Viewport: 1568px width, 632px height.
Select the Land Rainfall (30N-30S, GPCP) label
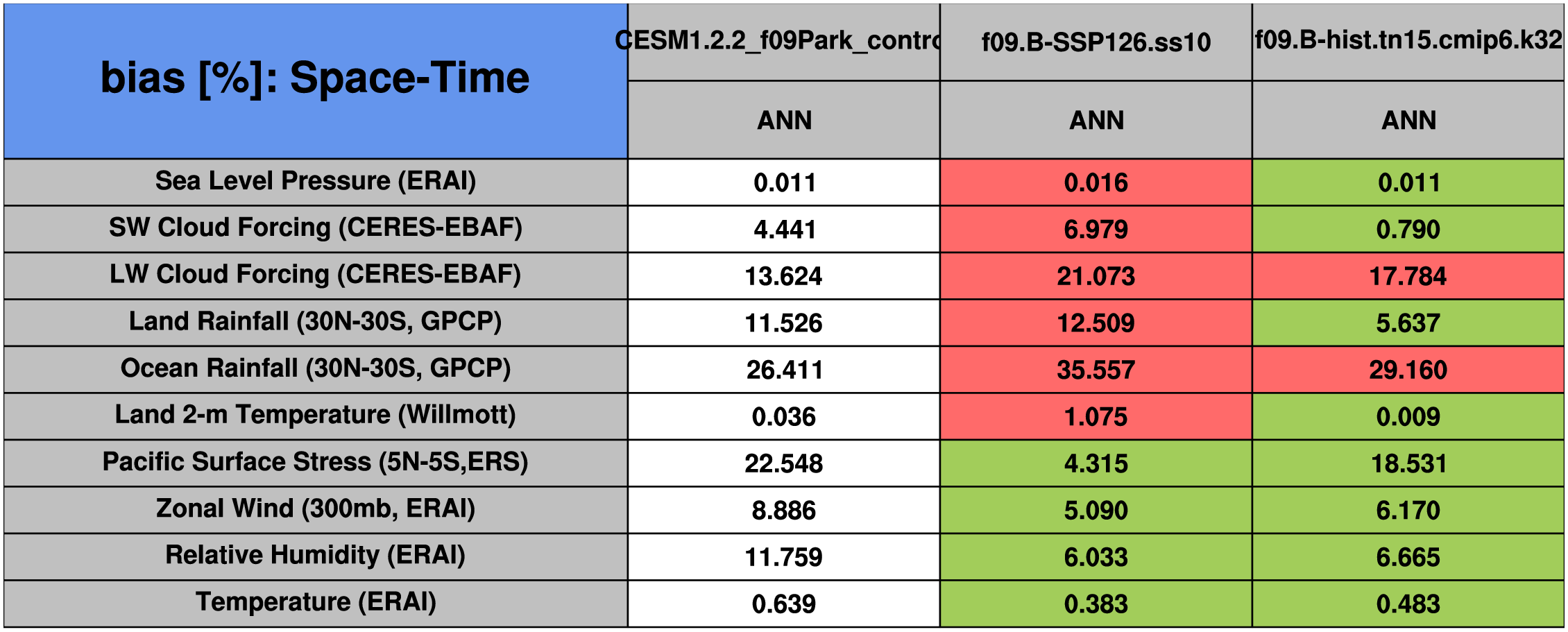pos(315,322)
